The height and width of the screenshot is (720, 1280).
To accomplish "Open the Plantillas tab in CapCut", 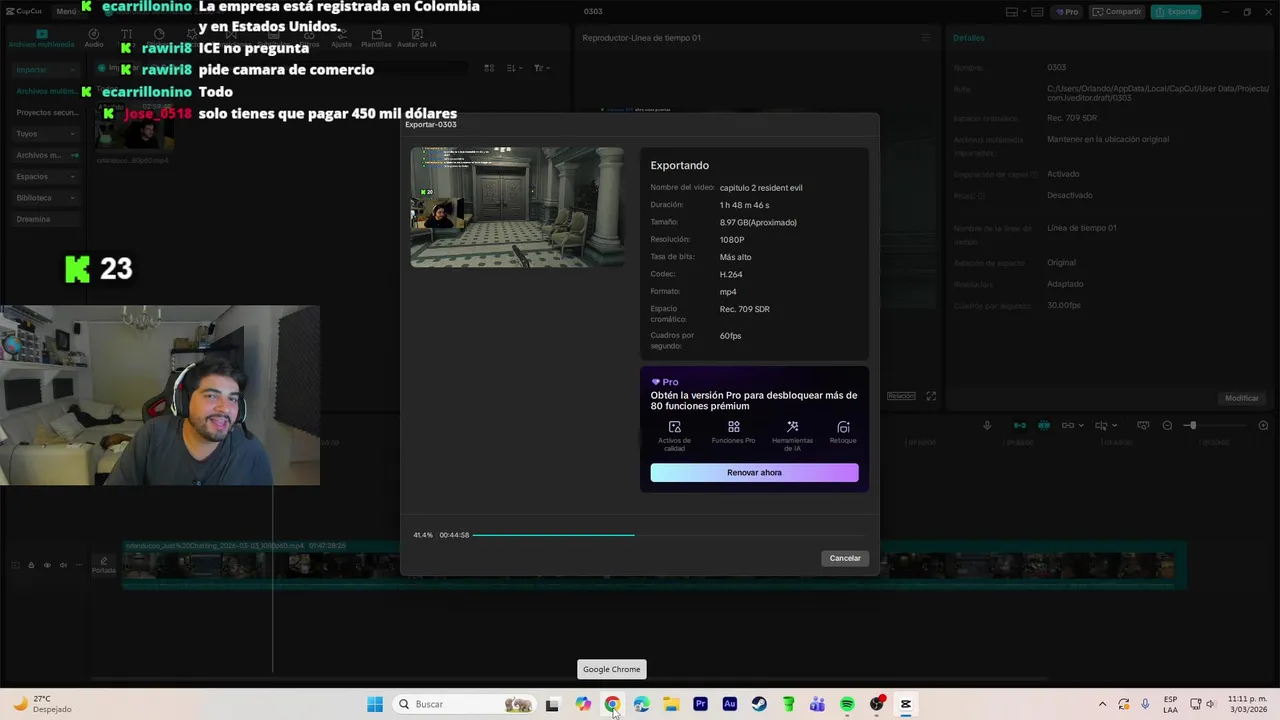I will coord(376,38).
